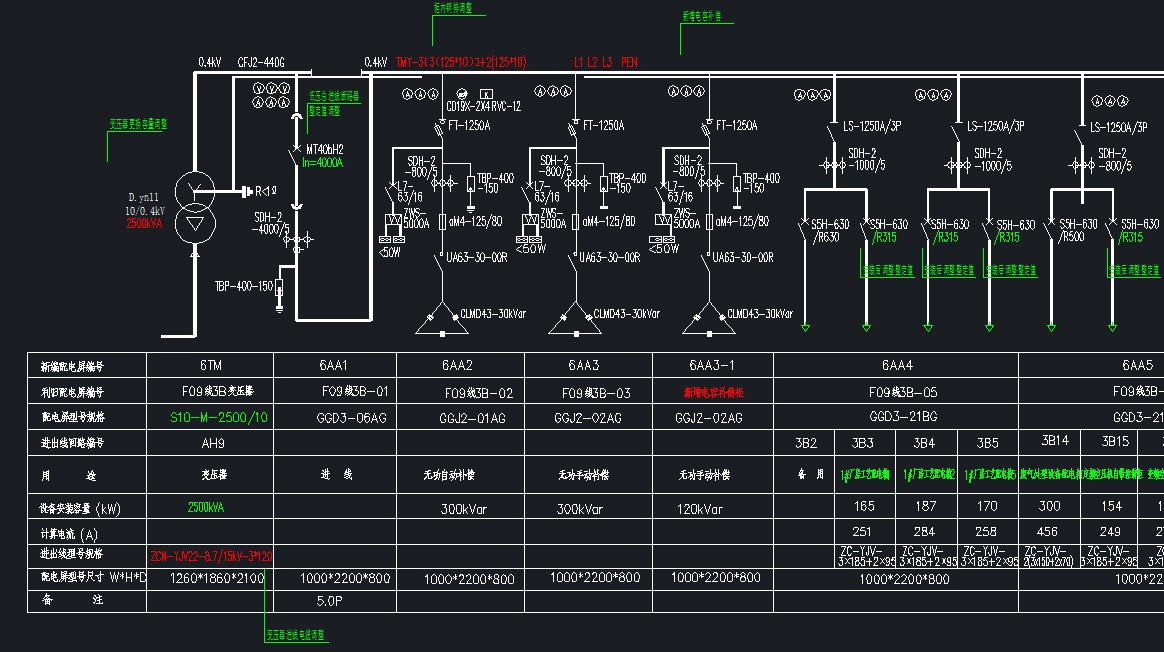Select the AH9 circuit number cell
The image size is (1164, 652).
(x=211, y=443)
